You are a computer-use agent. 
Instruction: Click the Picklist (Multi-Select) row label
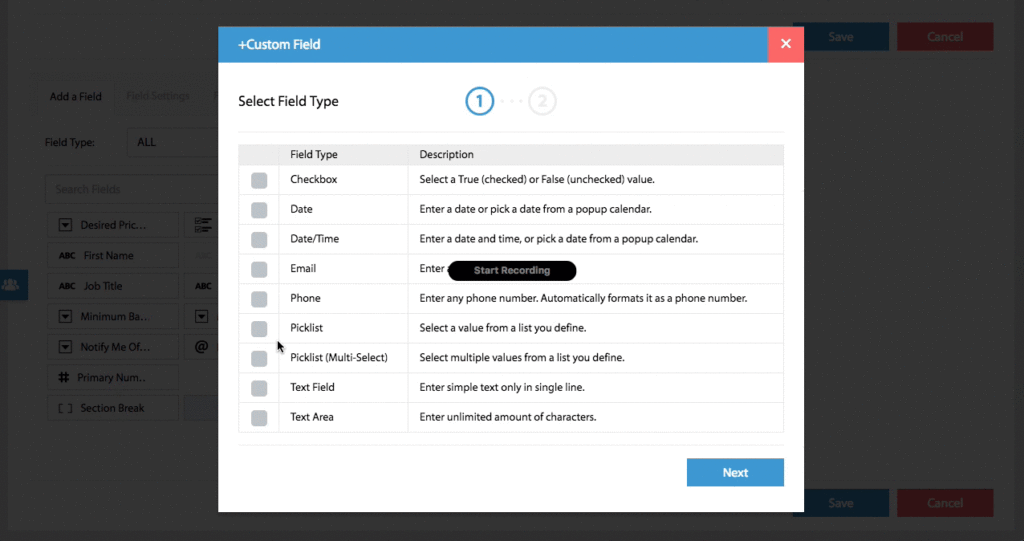pos(339,357)
